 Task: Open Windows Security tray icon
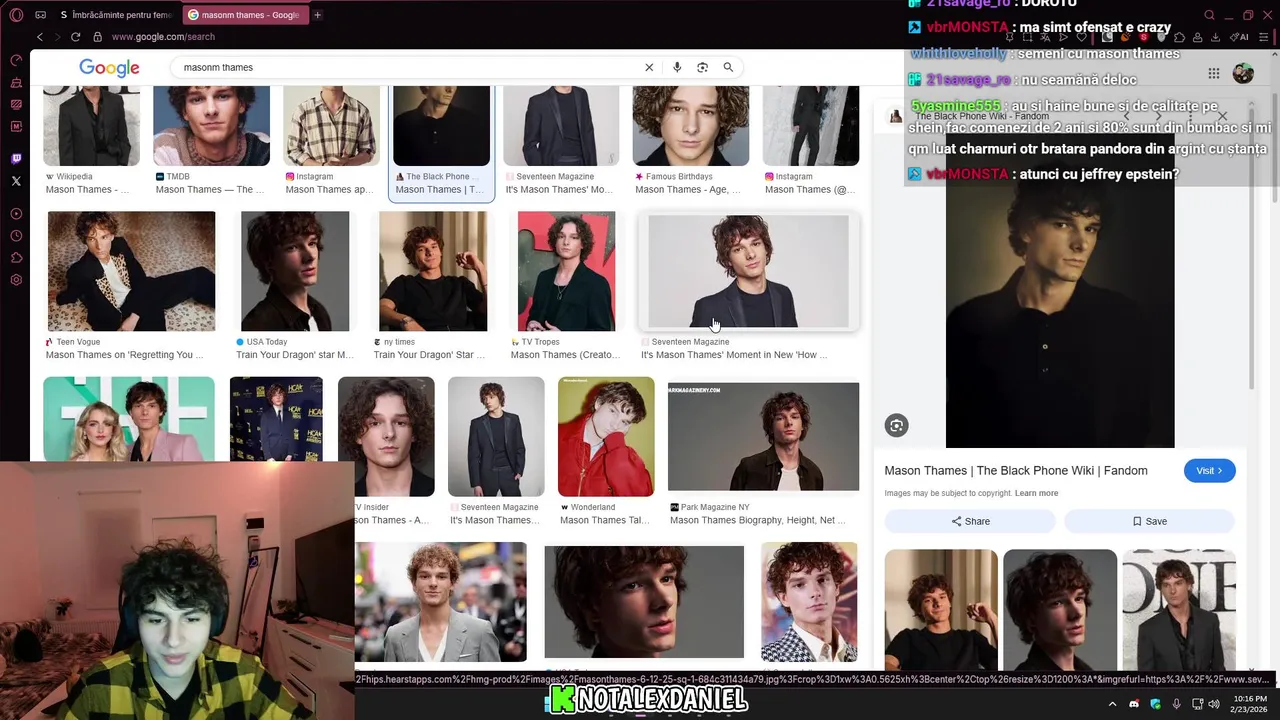coord(1155,704)
